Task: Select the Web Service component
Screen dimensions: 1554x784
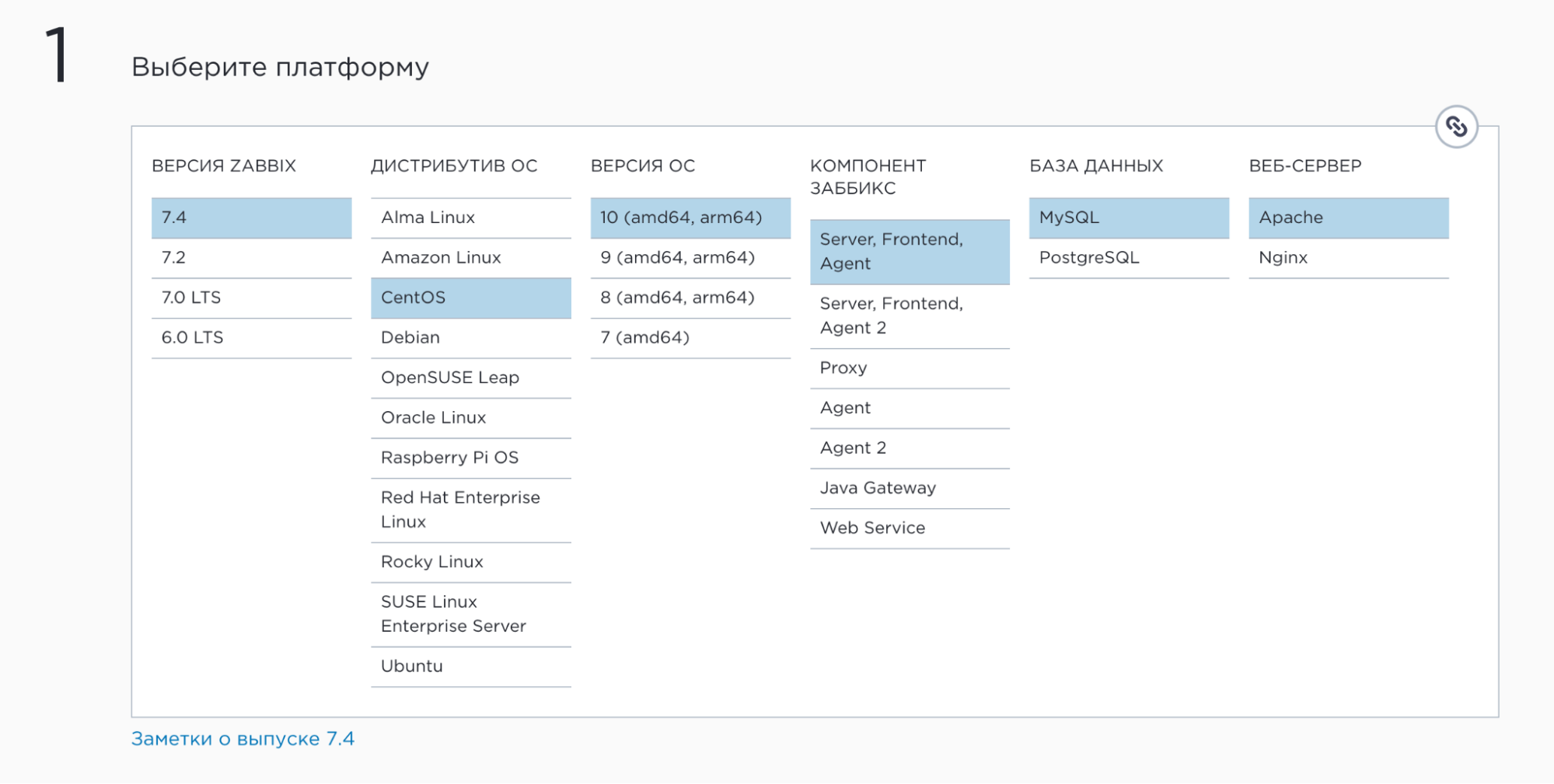Action: pyautogui.click(x=910, y=528)
